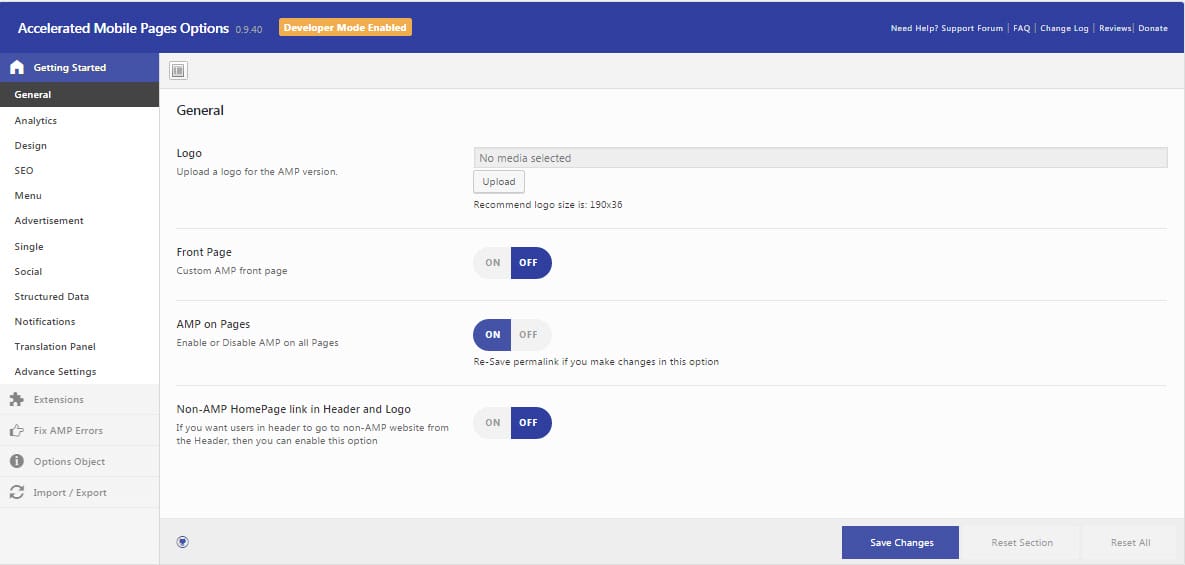Toggle the Front Page switch
Screen dimensions: 1185x565
click(512, 263)
